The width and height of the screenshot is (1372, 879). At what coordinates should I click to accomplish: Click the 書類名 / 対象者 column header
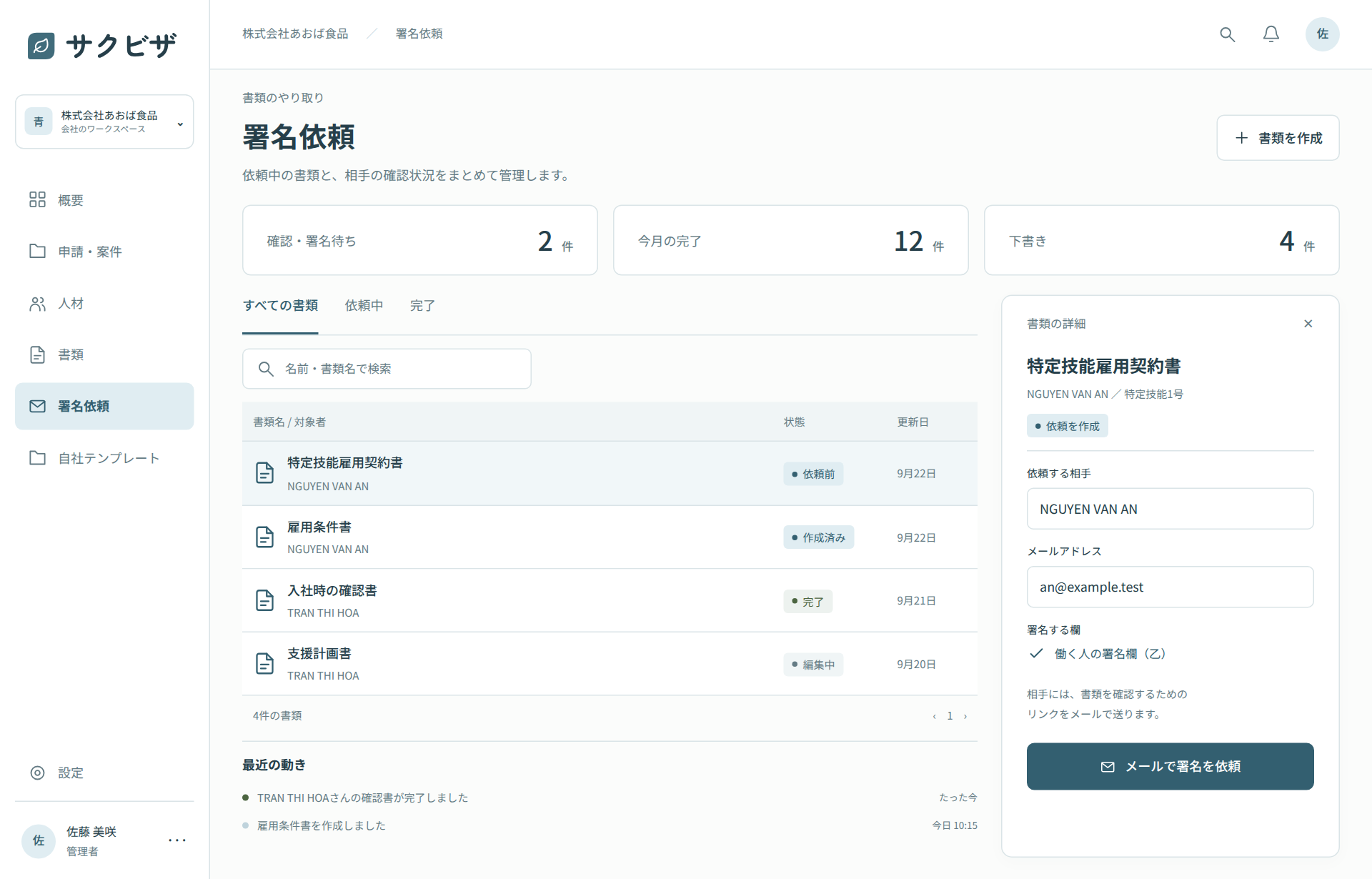click(289, 422)
